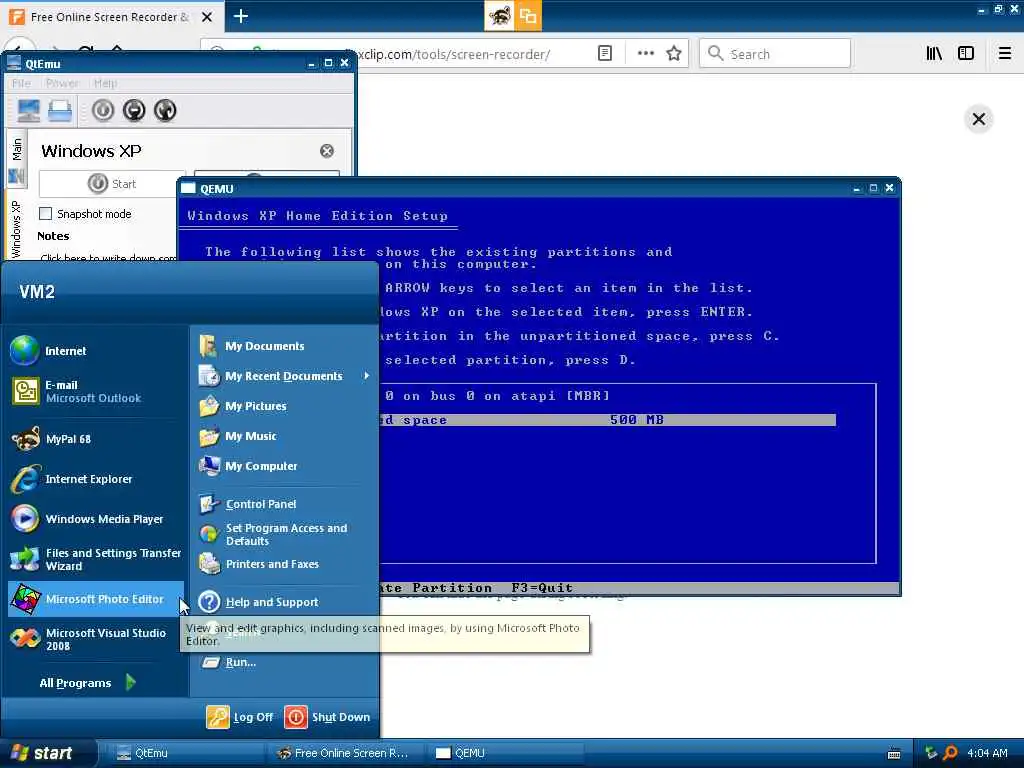The width and height of the screenshot is (1024, 768).
Task: Click the browser address bar URL
Action: (x=454, y=54)
